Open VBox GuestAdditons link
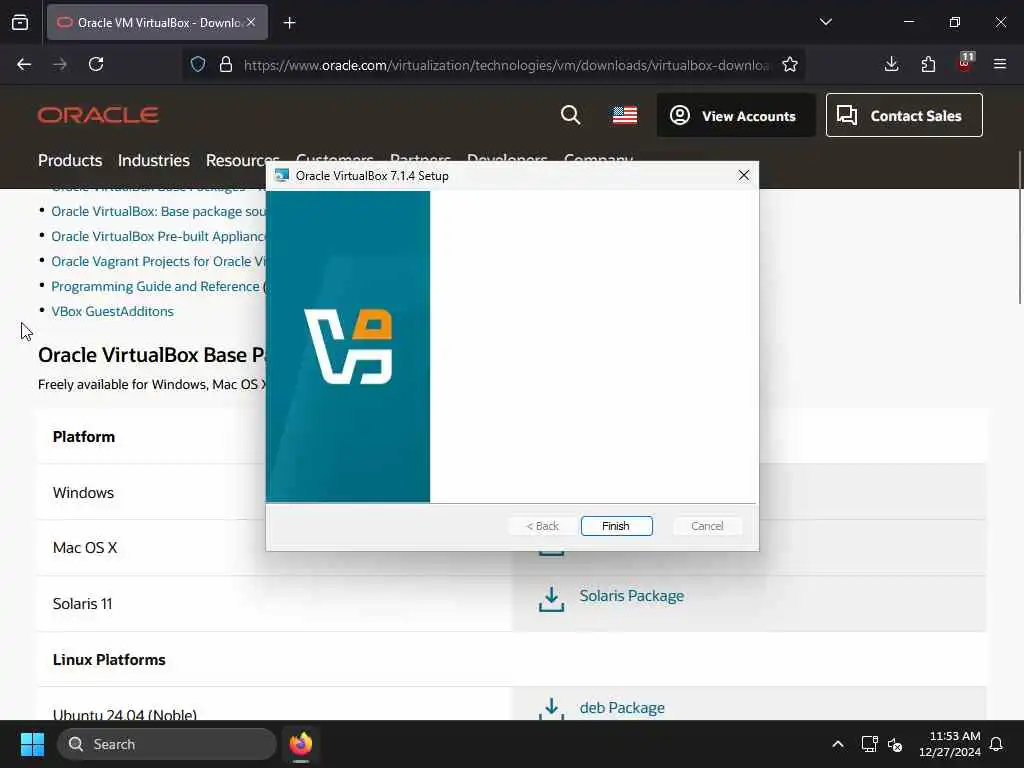The width and height of the screenshot is (1024, 768). coord(112,311)
